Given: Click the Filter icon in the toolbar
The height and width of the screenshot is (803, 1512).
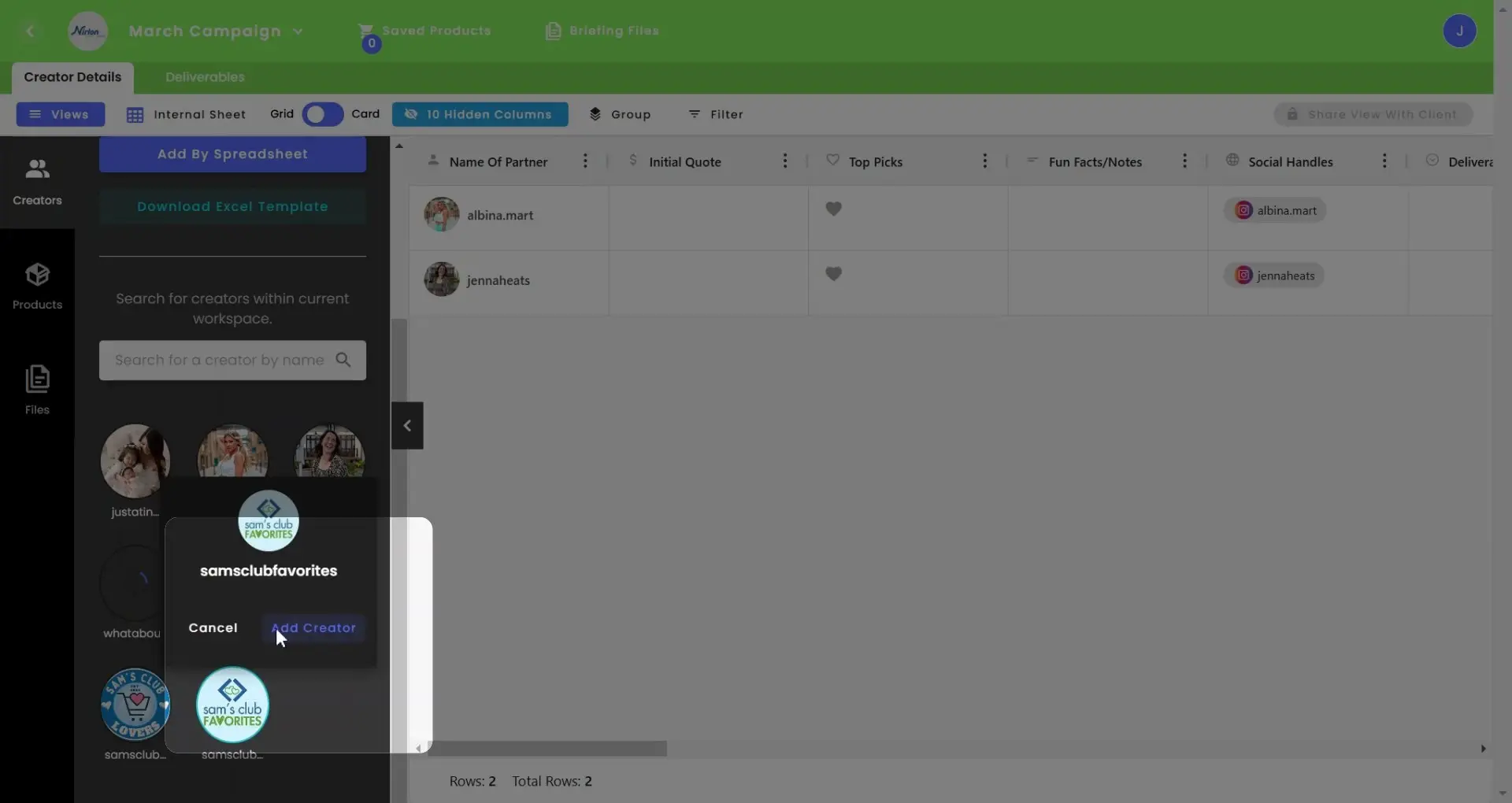Looking at the screenshot, I should pos(716,114).
